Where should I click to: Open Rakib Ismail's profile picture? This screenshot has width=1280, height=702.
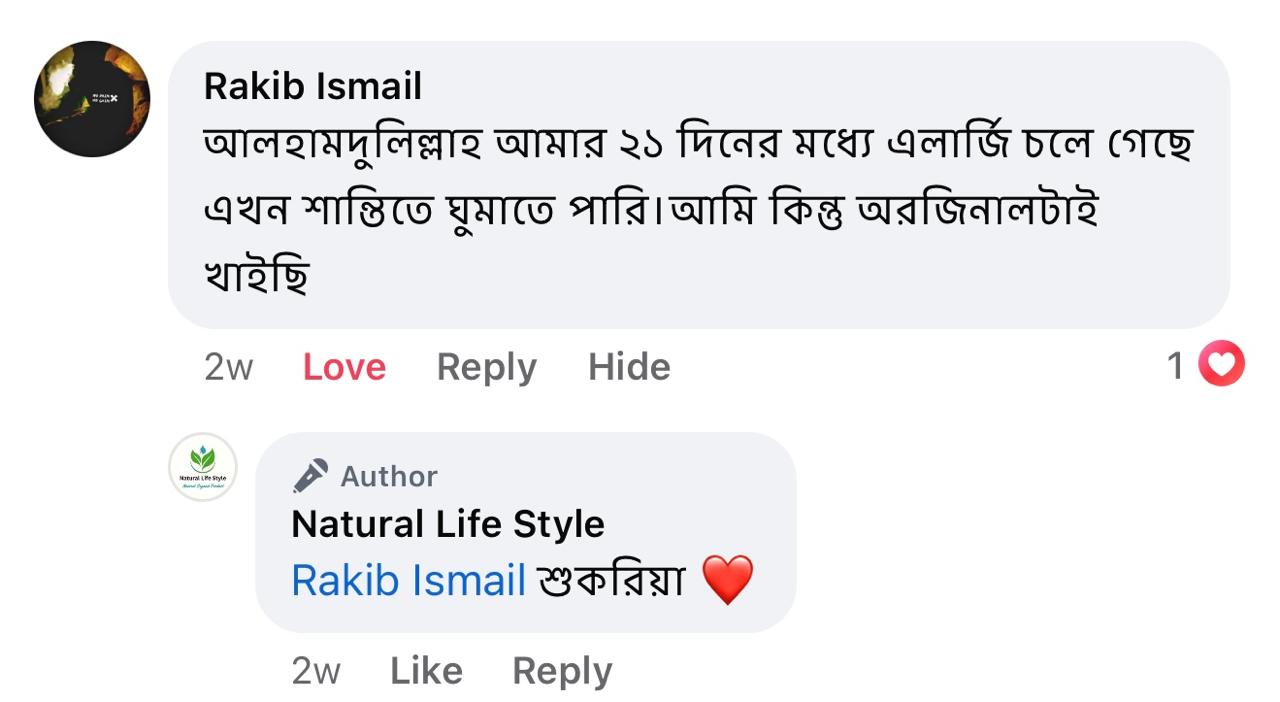tap(92, 99)
